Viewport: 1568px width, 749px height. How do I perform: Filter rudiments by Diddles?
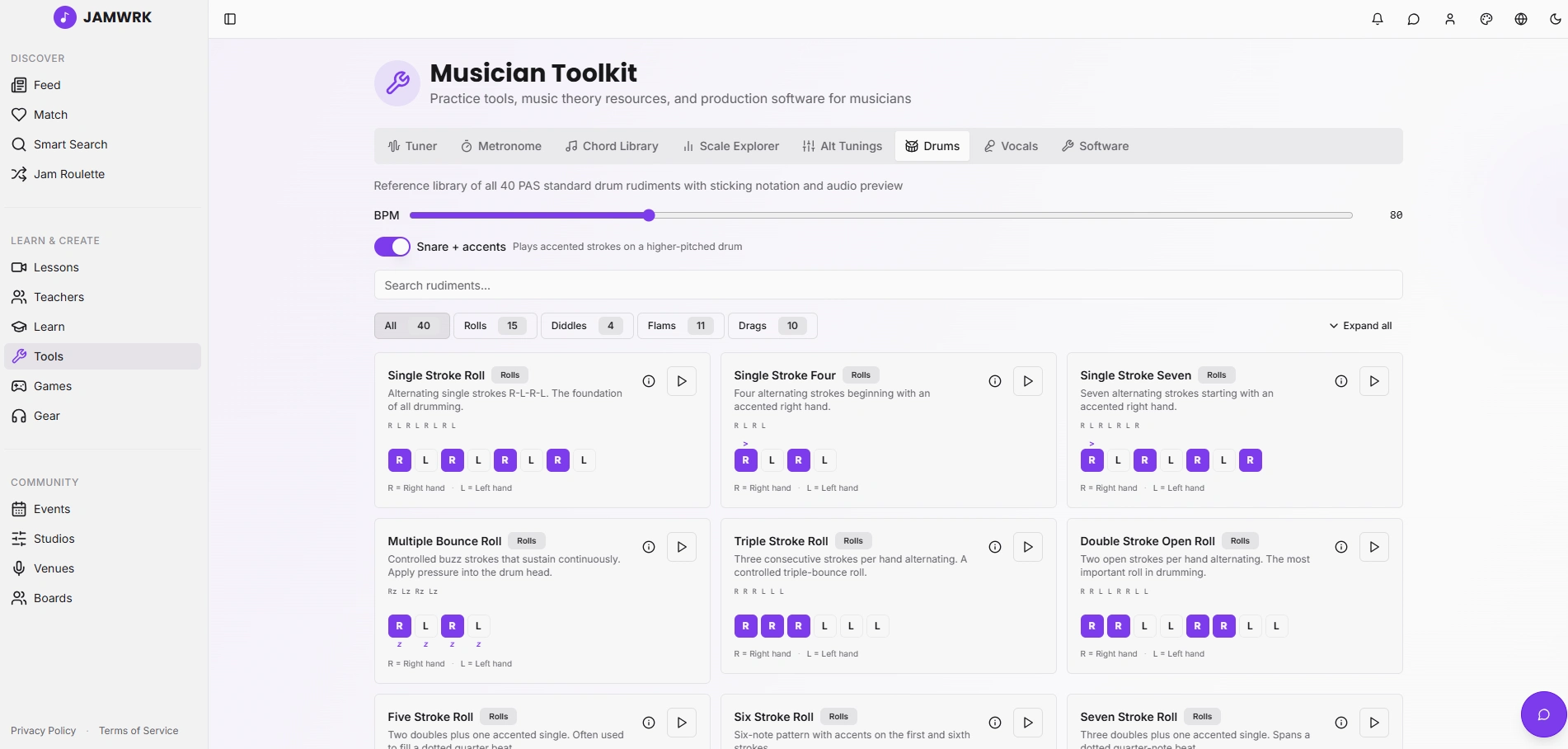587,326
